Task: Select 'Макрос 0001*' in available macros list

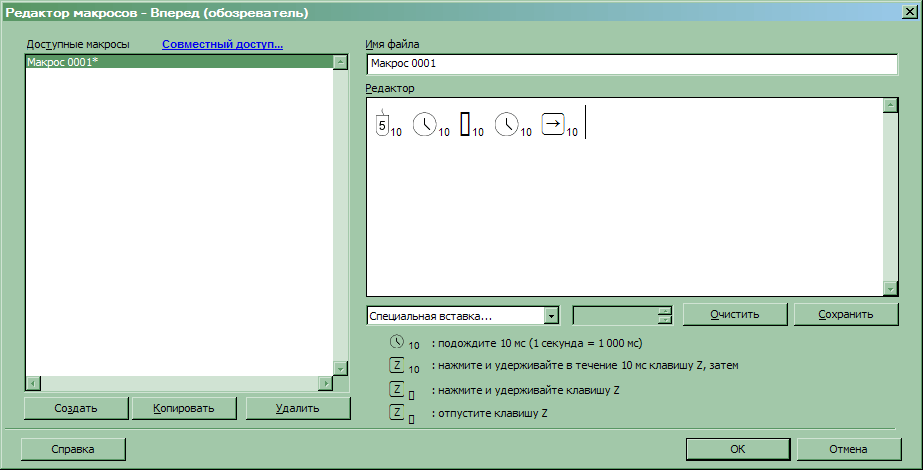Action: (x=179, y=62)
